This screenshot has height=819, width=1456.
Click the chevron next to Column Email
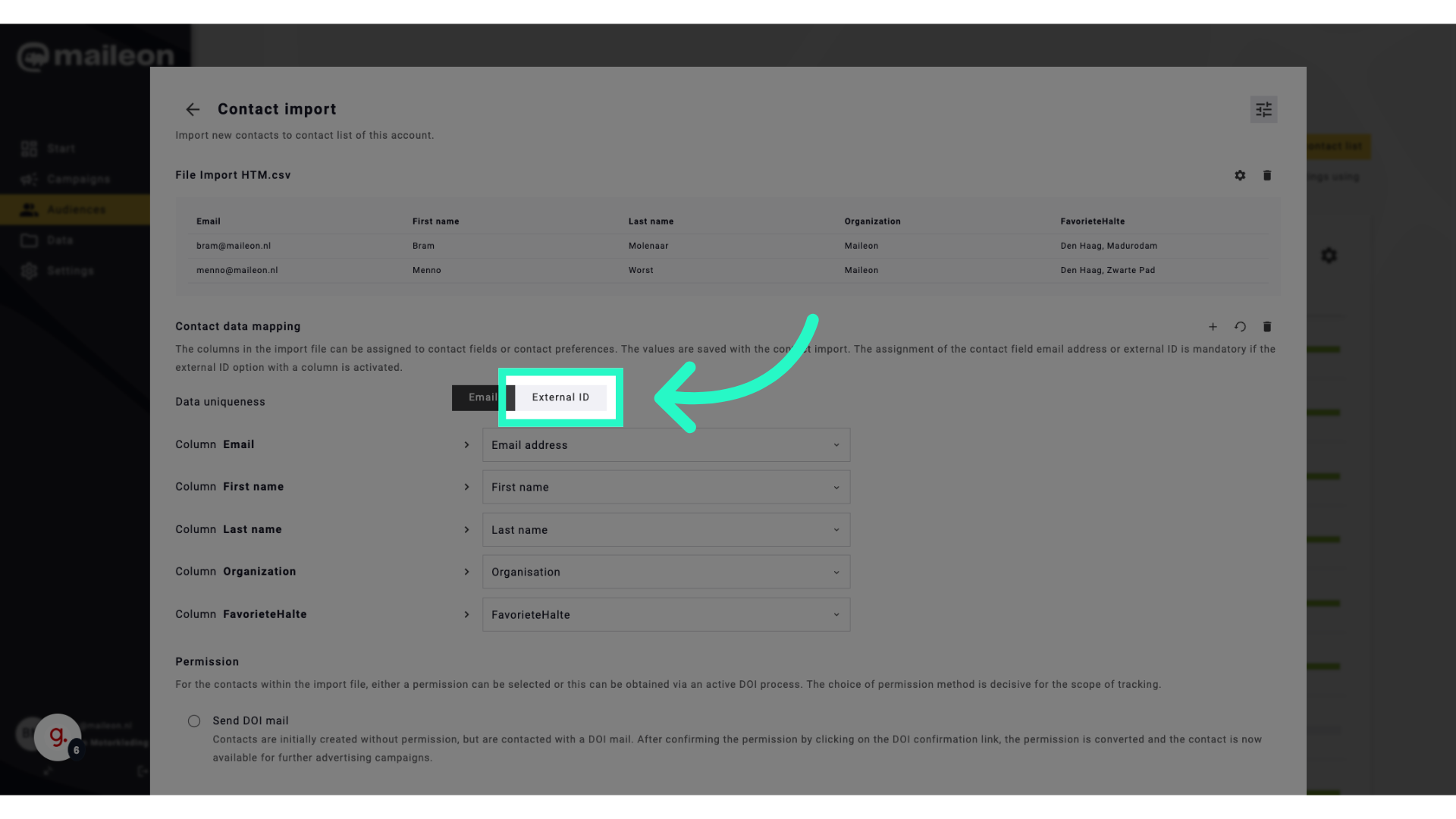pyautogui.click(x=466, y=445)
